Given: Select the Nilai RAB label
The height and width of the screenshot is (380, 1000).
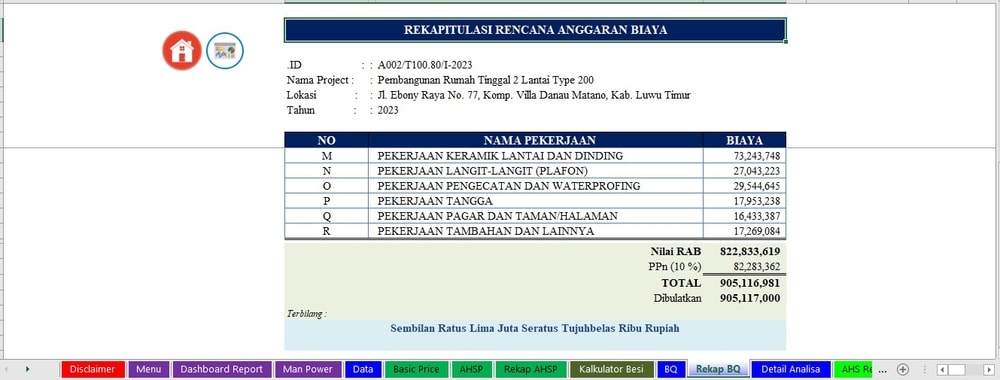Looking at the screenshot, I should (676, 251).
